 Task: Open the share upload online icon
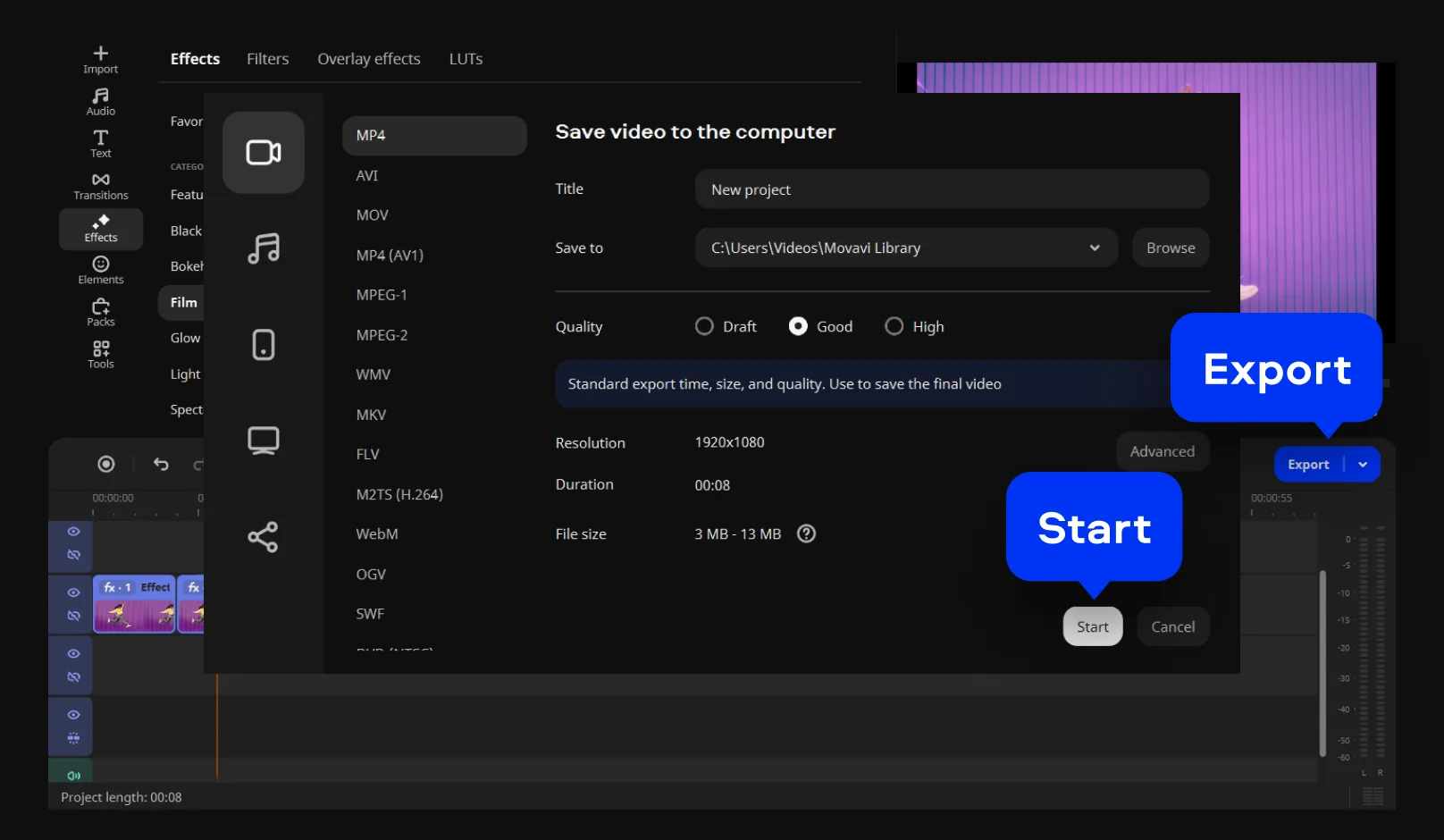click(263, 536)
